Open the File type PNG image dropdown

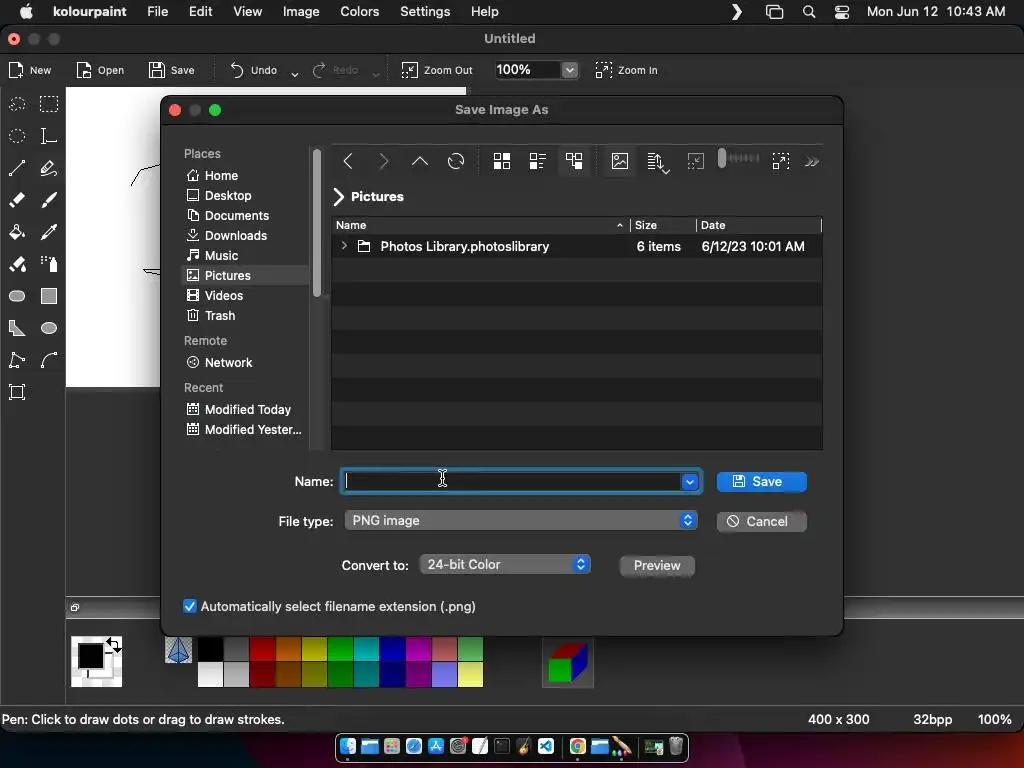click(x=520, y=520)
